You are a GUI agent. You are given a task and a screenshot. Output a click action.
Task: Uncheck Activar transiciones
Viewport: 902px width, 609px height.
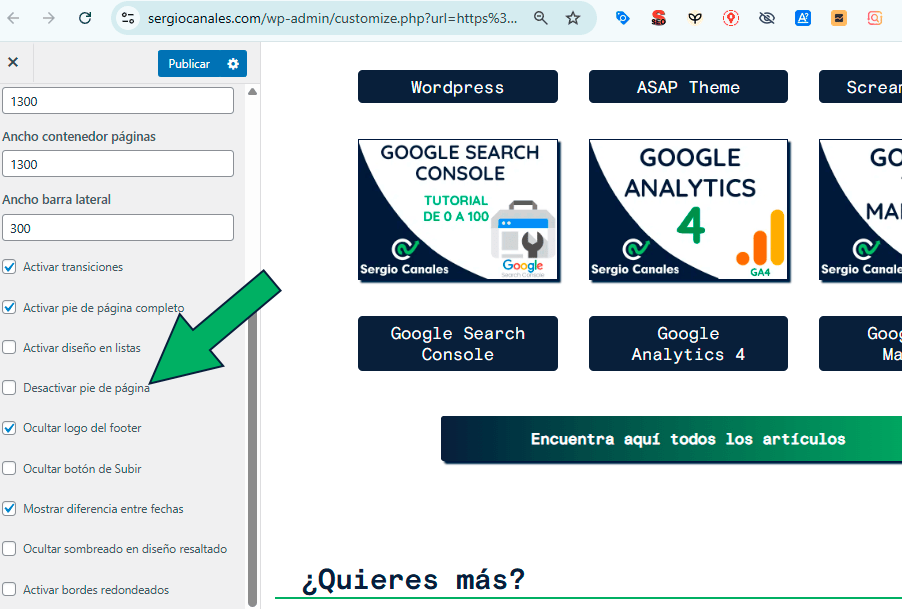tap(10, 268)
